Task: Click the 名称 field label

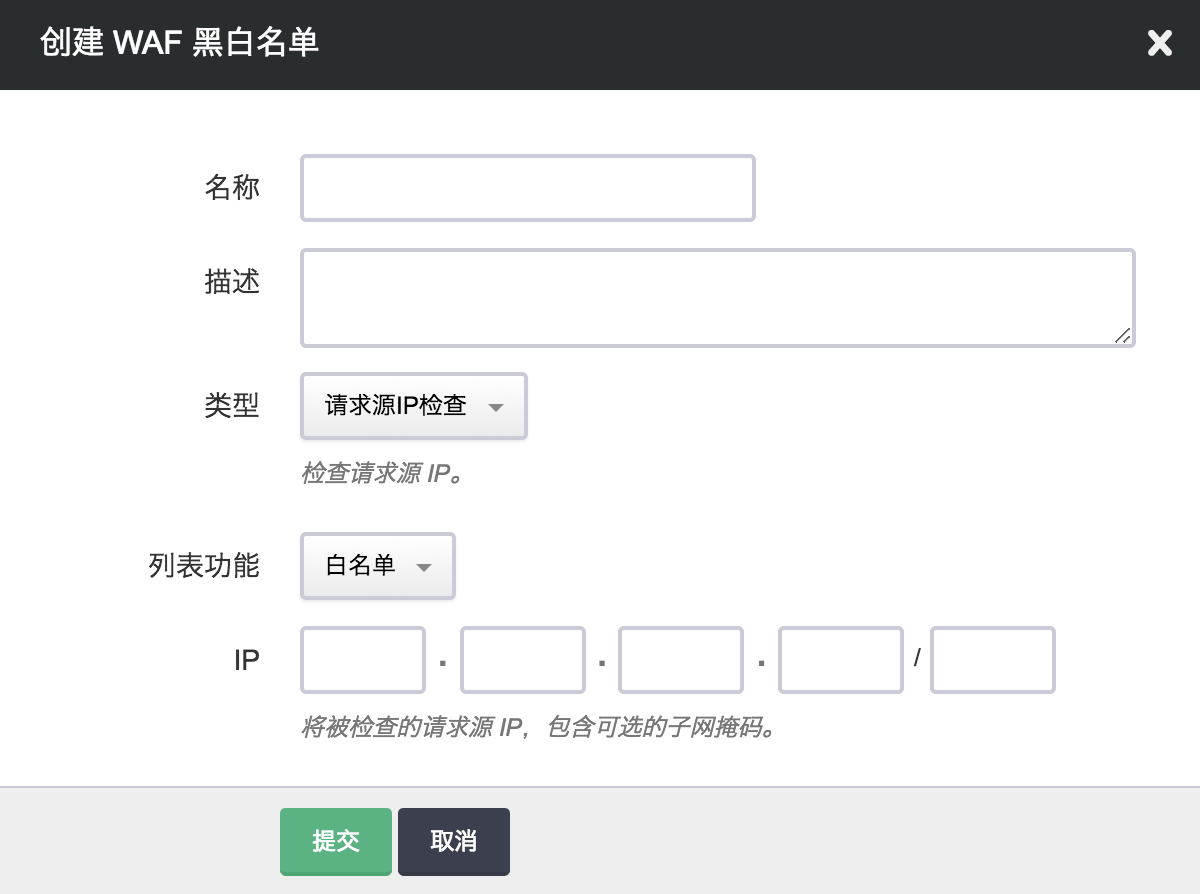Action: [x=232, y=188]
